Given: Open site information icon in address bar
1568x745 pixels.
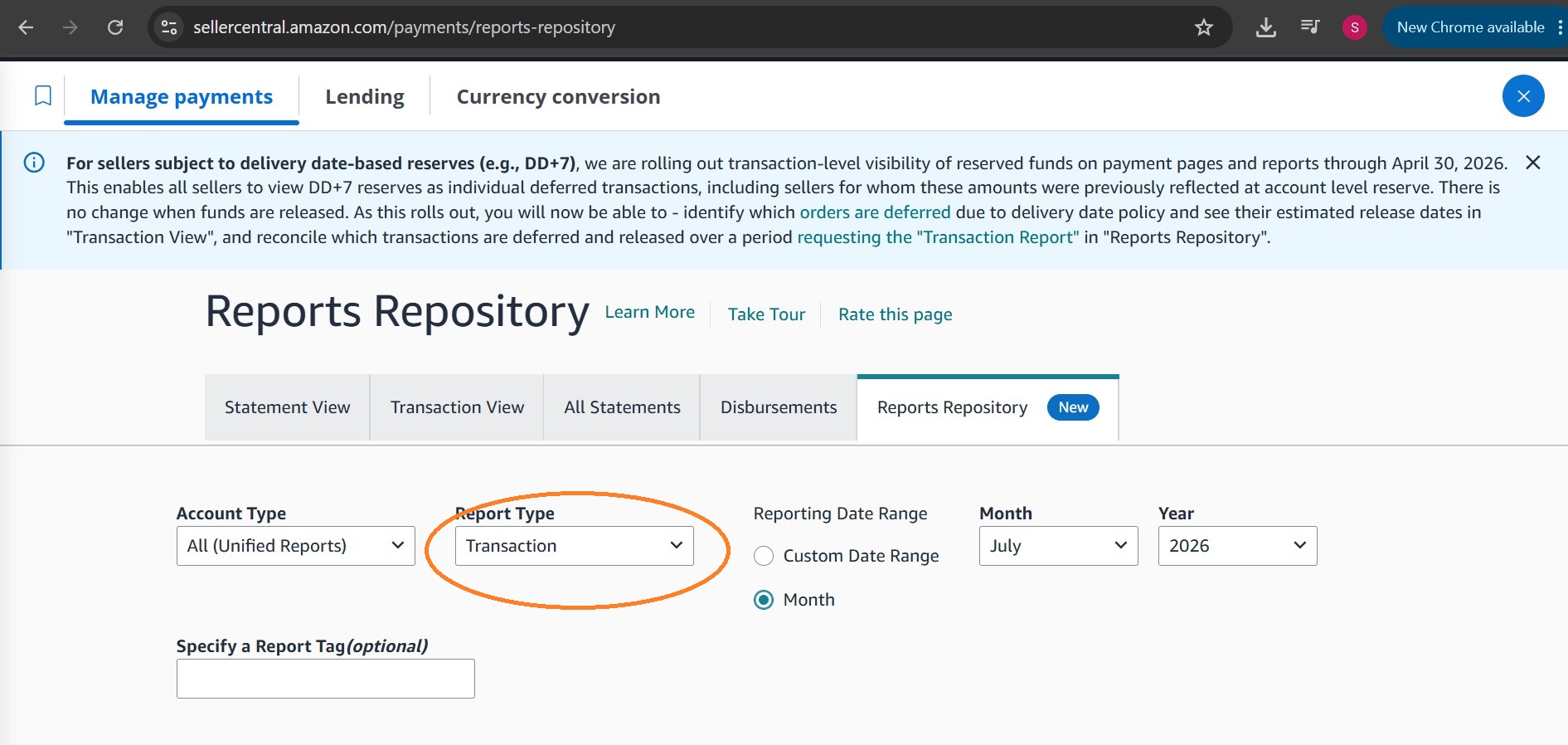Looking at the screenshot, I should 169,27.
